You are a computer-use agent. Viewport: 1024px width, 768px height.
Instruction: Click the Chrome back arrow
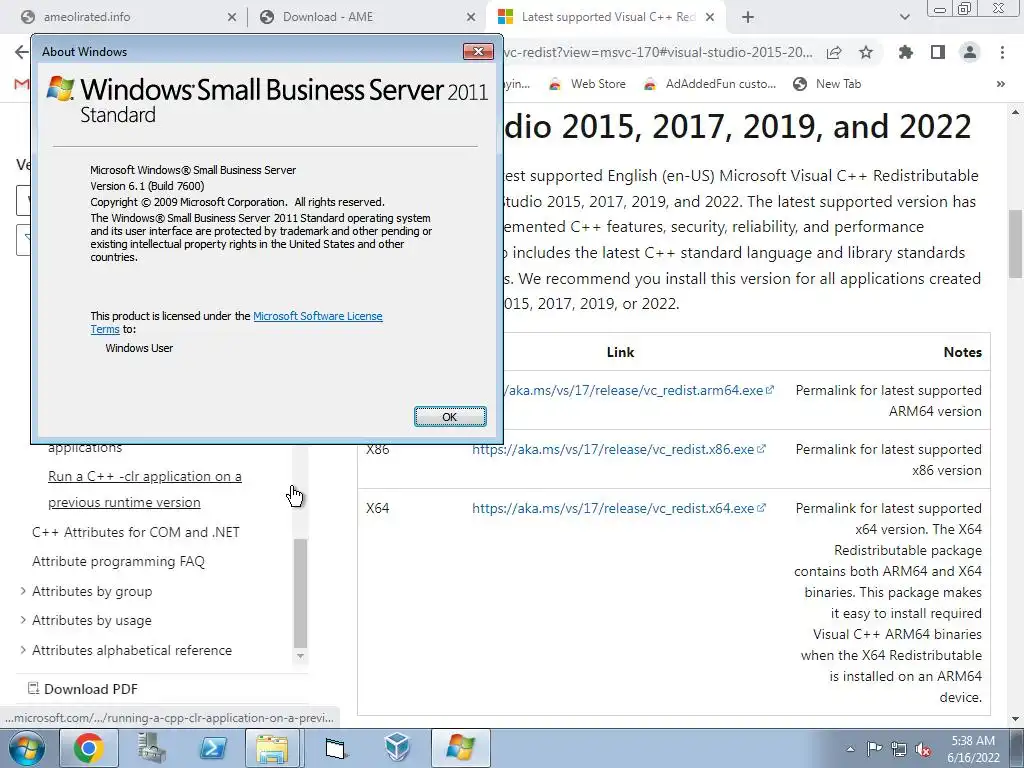click(x=22, y=52)
